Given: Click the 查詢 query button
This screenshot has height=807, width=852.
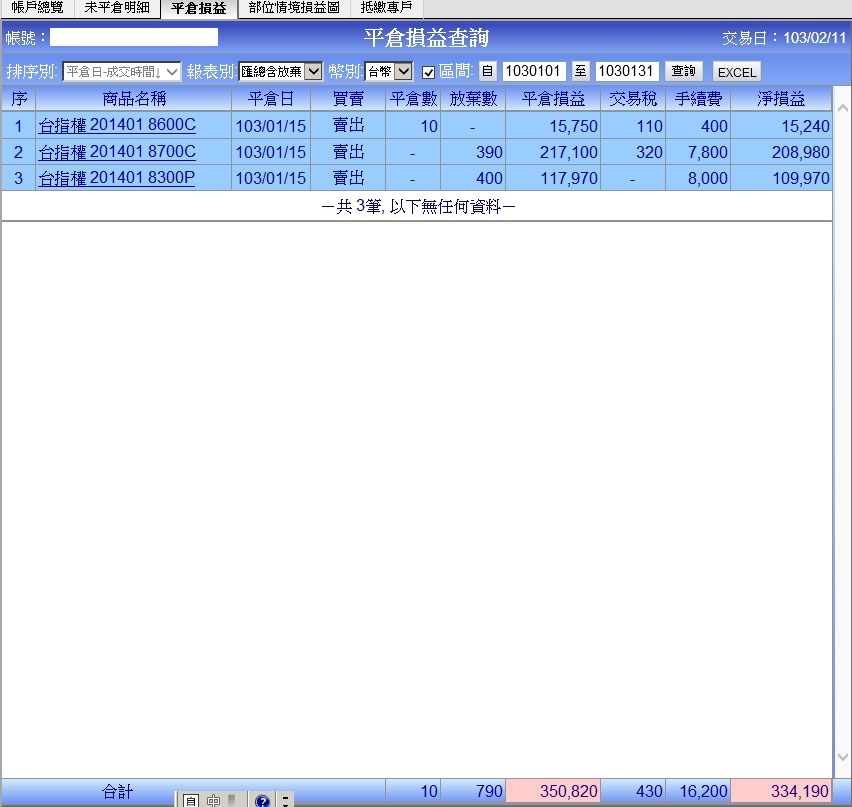Looking at the screenshot, I should (x=684, y=71).
